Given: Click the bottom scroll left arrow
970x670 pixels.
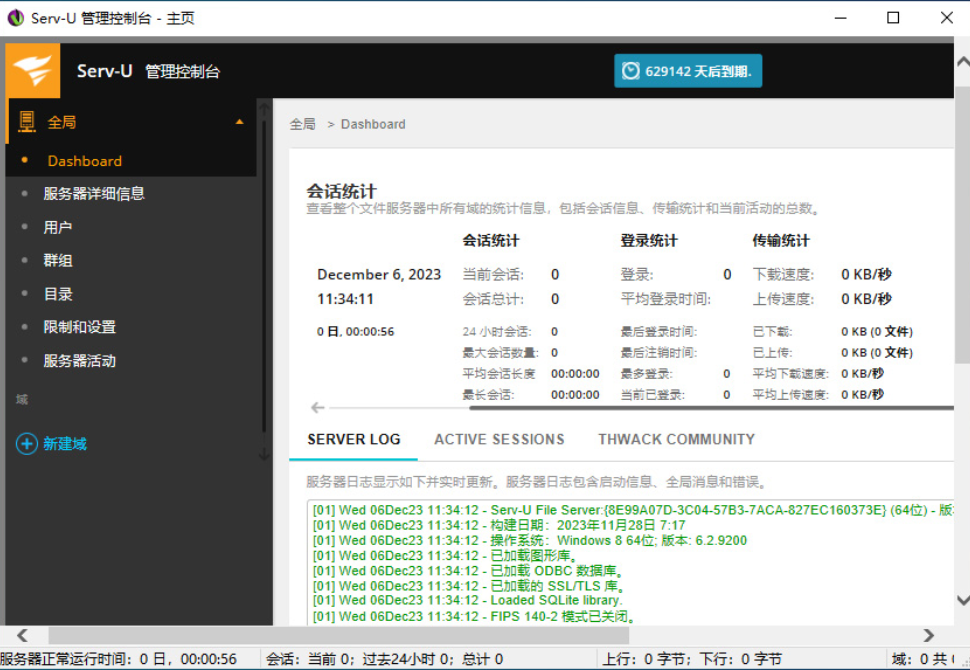Looking at the screenshot, I should coord(22,635).
